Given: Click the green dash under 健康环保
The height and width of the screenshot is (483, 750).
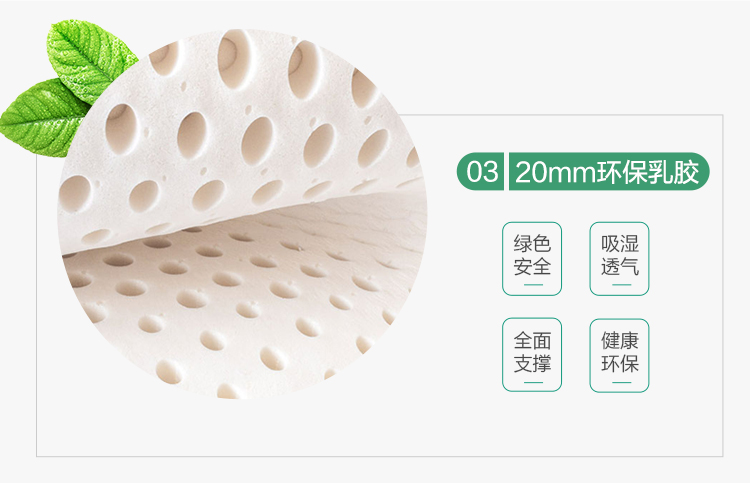Looking at the screenshot, I should click(621, 383).
